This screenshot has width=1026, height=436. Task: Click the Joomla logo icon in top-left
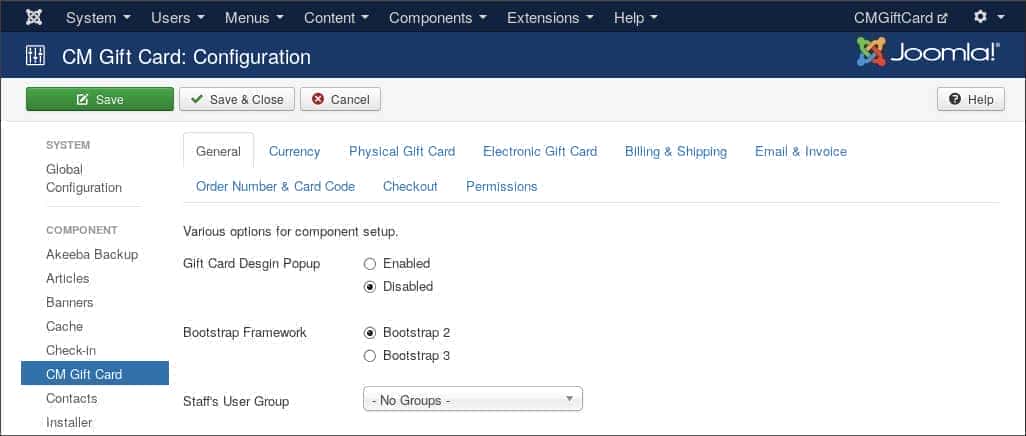click(34, 18)
